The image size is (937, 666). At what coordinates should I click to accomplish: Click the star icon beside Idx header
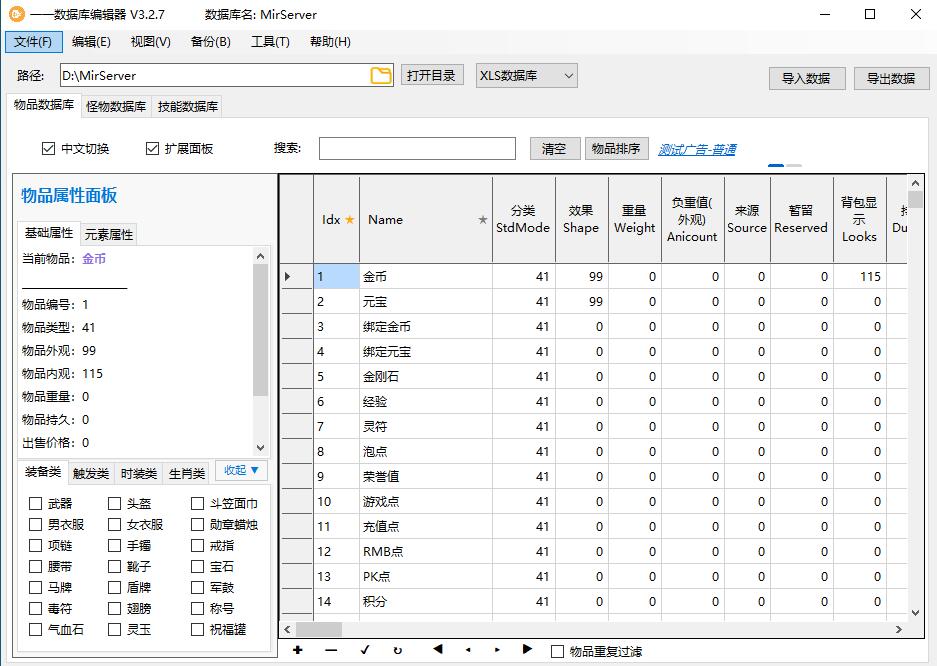coord(350,220)
